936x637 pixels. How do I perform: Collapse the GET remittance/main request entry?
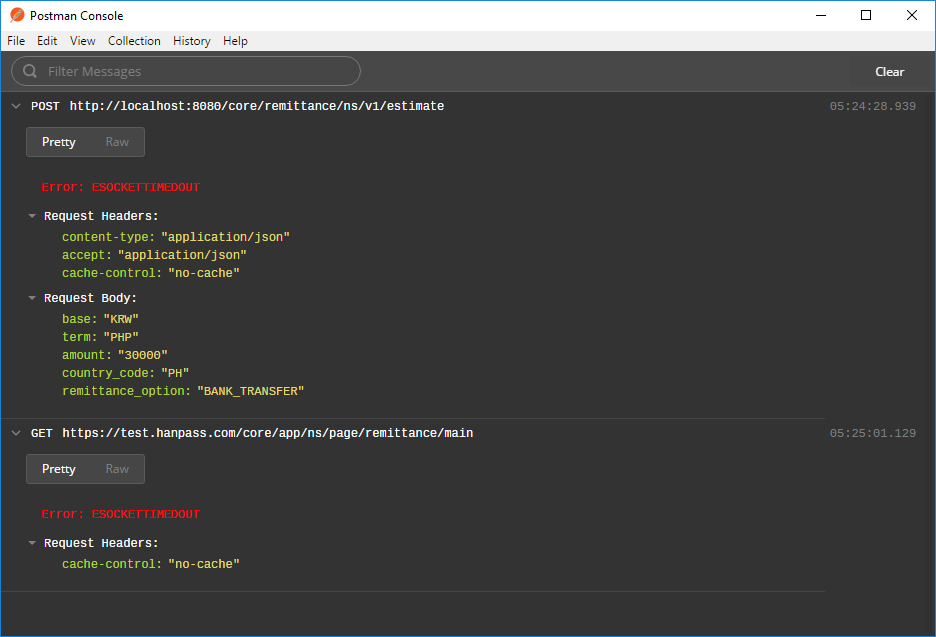click(x=16, y=432)
